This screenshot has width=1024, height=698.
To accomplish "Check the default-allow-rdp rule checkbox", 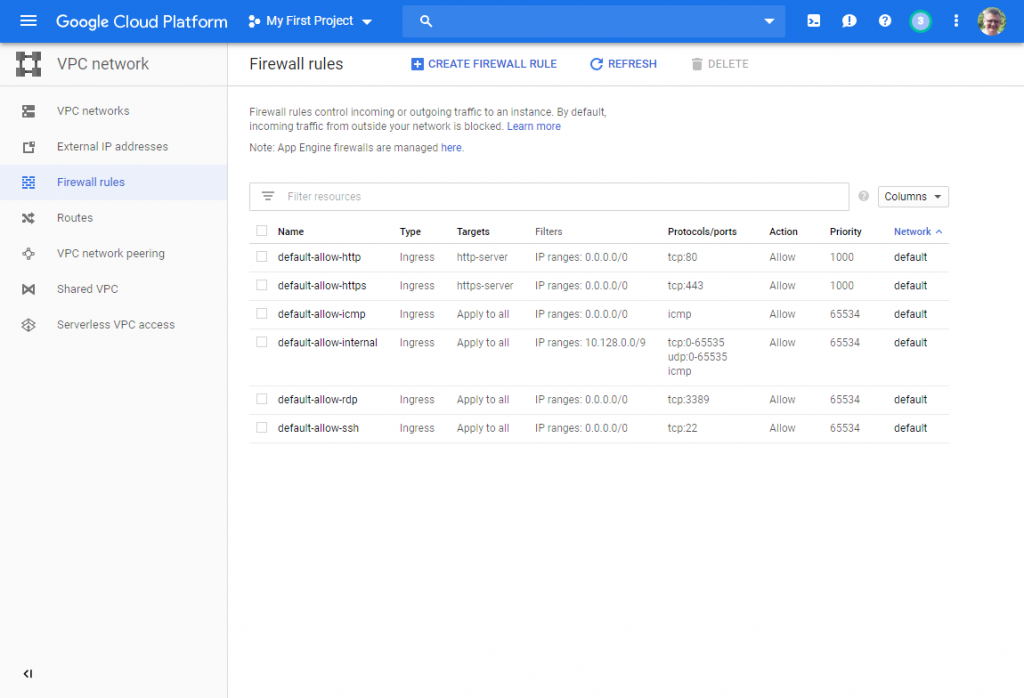I will [x=262, y=399].
